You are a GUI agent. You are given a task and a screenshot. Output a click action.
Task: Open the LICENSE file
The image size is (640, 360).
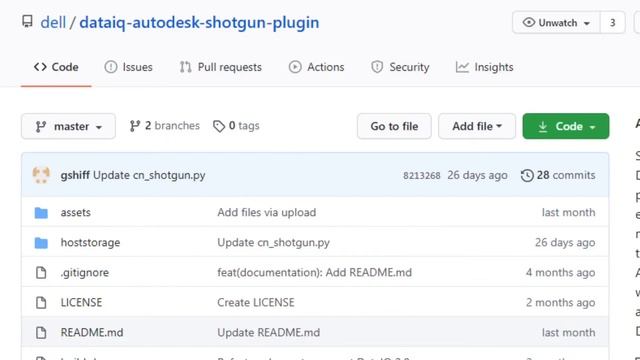pyautogui.click(x=81, y=302)
